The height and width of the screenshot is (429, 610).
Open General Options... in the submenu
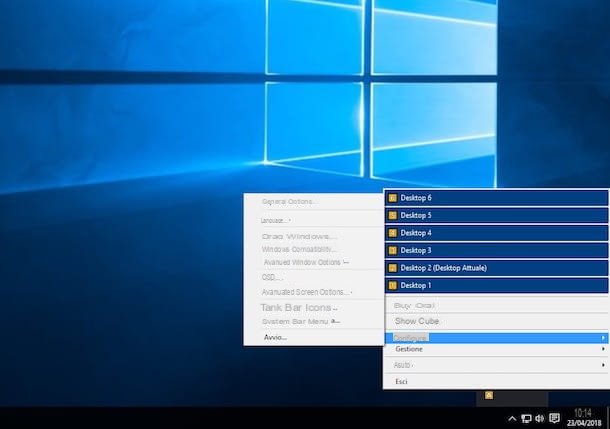[314, 202]
